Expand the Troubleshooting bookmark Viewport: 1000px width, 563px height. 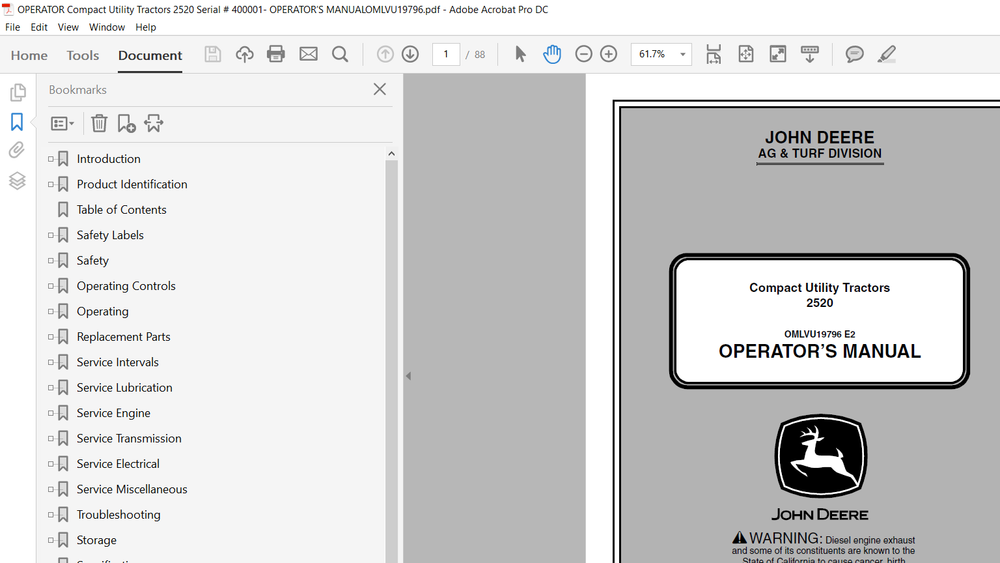point(51,515)
